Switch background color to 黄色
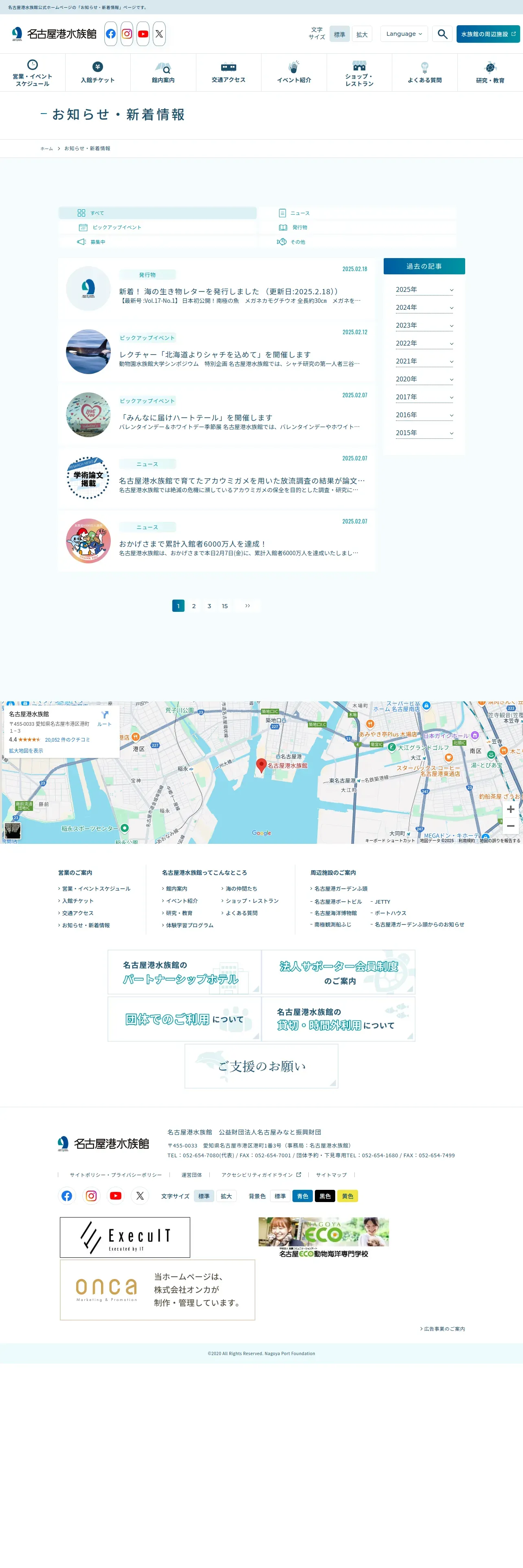The height and width of the screenshot is (1568, 523). [x=348, y=1196]
